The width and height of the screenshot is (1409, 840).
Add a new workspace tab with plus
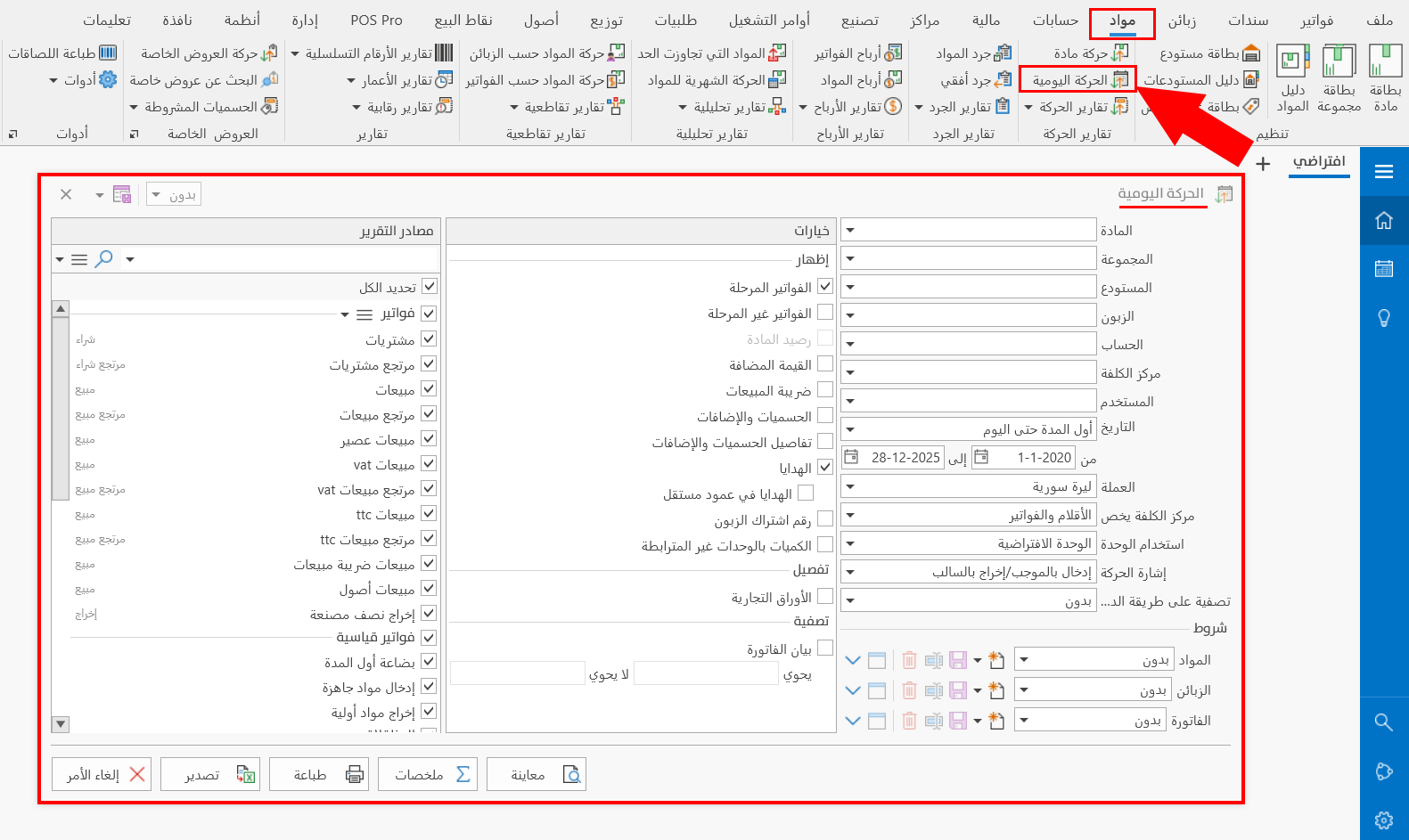pyautogui.click(x=1263, y=164)
